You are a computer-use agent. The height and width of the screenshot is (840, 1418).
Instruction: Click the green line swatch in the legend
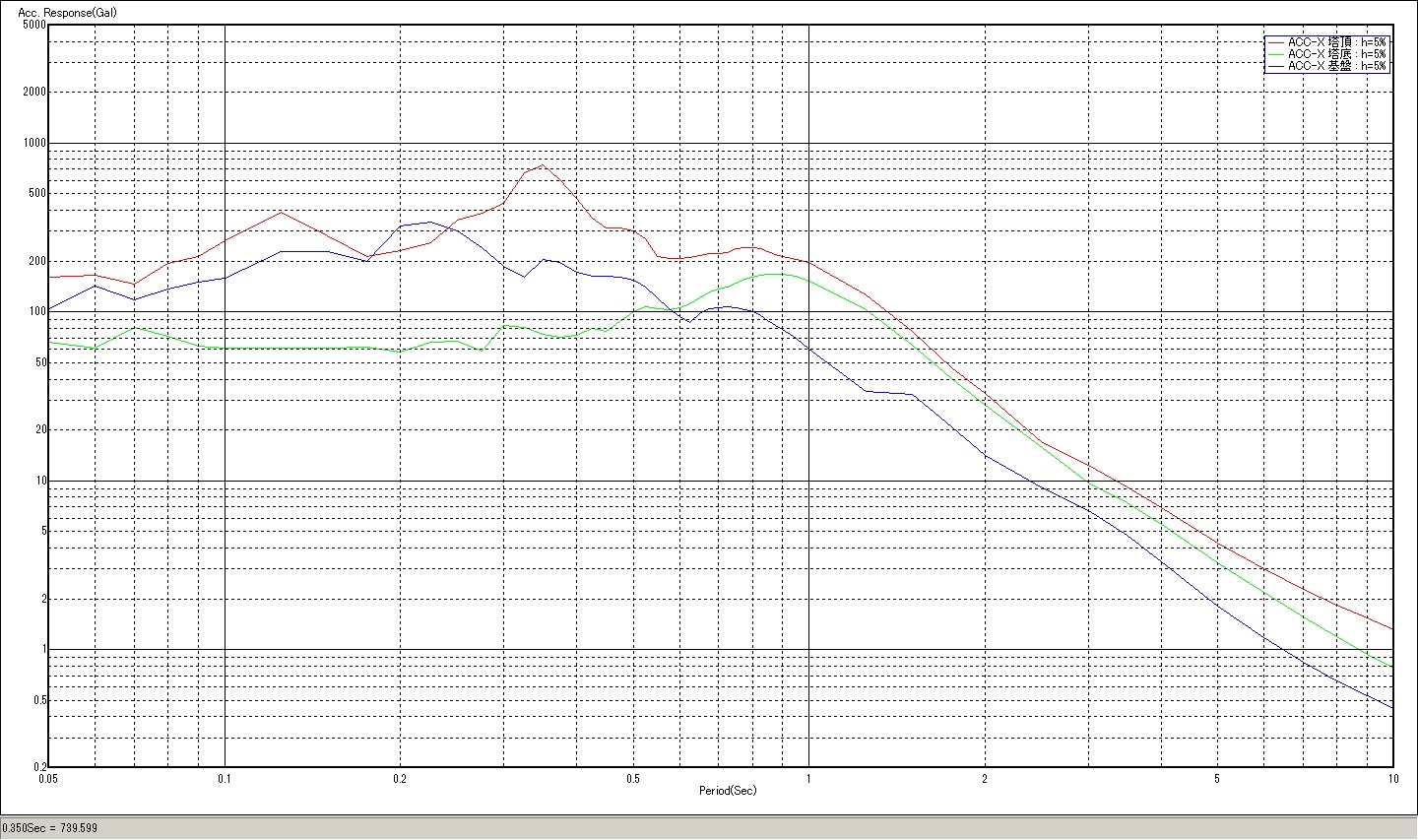(1276, 54)
